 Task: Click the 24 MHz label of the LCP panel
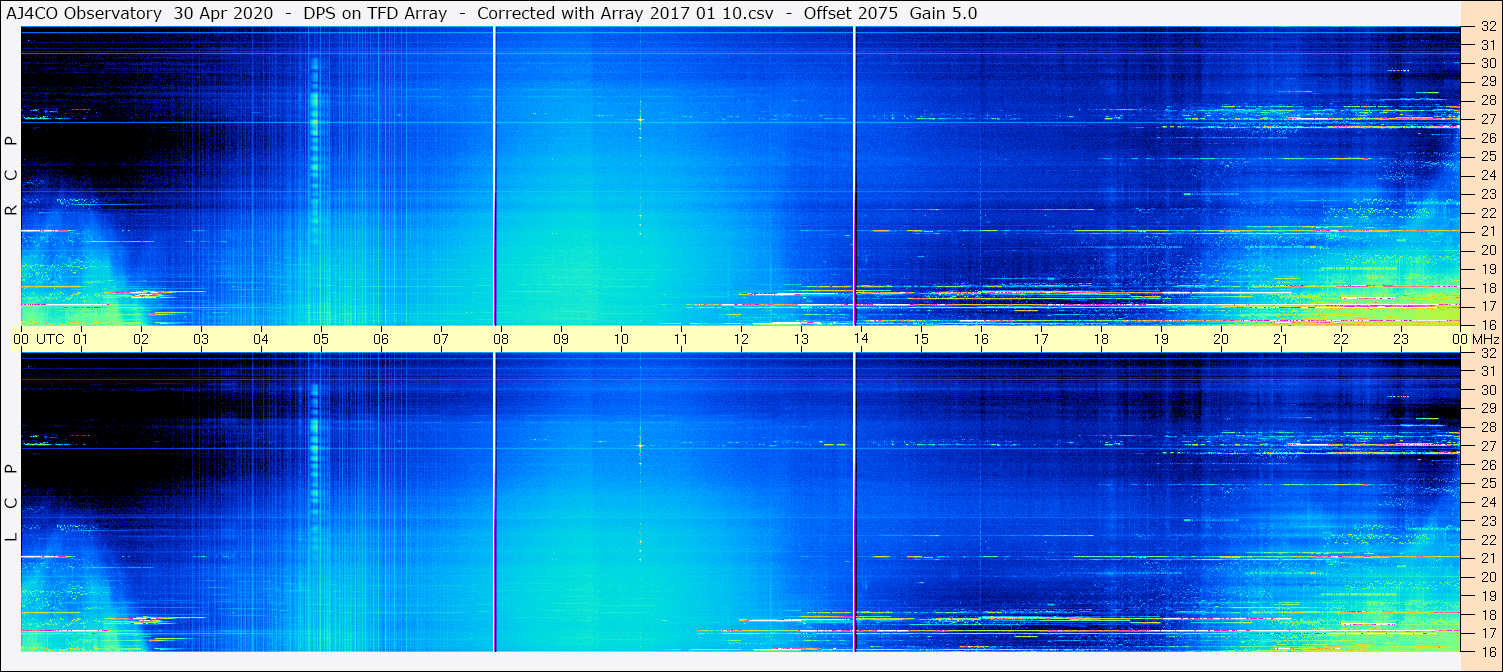pos(1488,502)
